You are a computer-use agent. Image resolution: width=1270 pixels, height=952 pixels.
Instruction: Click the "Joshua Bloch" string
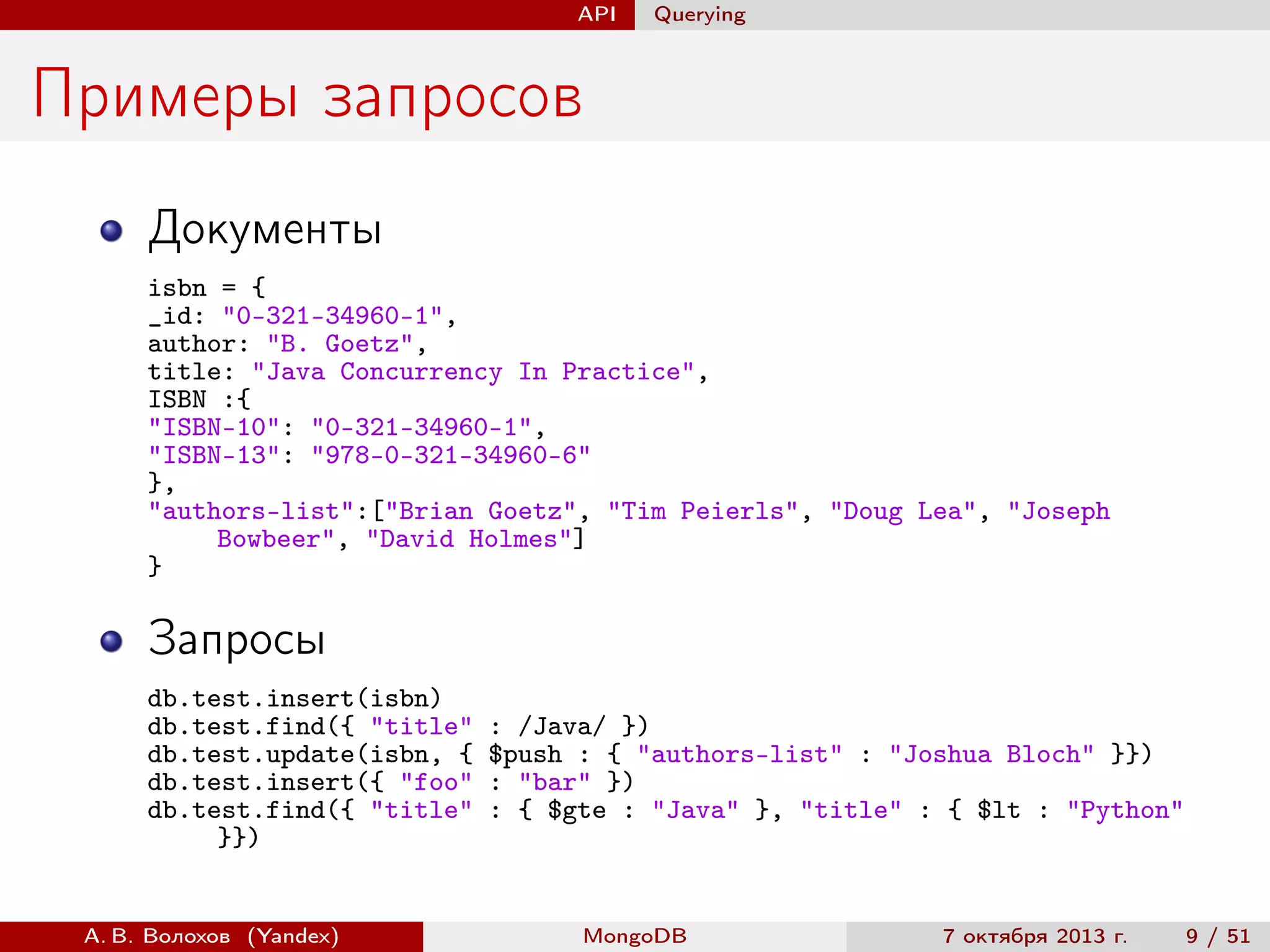(992, 754)
